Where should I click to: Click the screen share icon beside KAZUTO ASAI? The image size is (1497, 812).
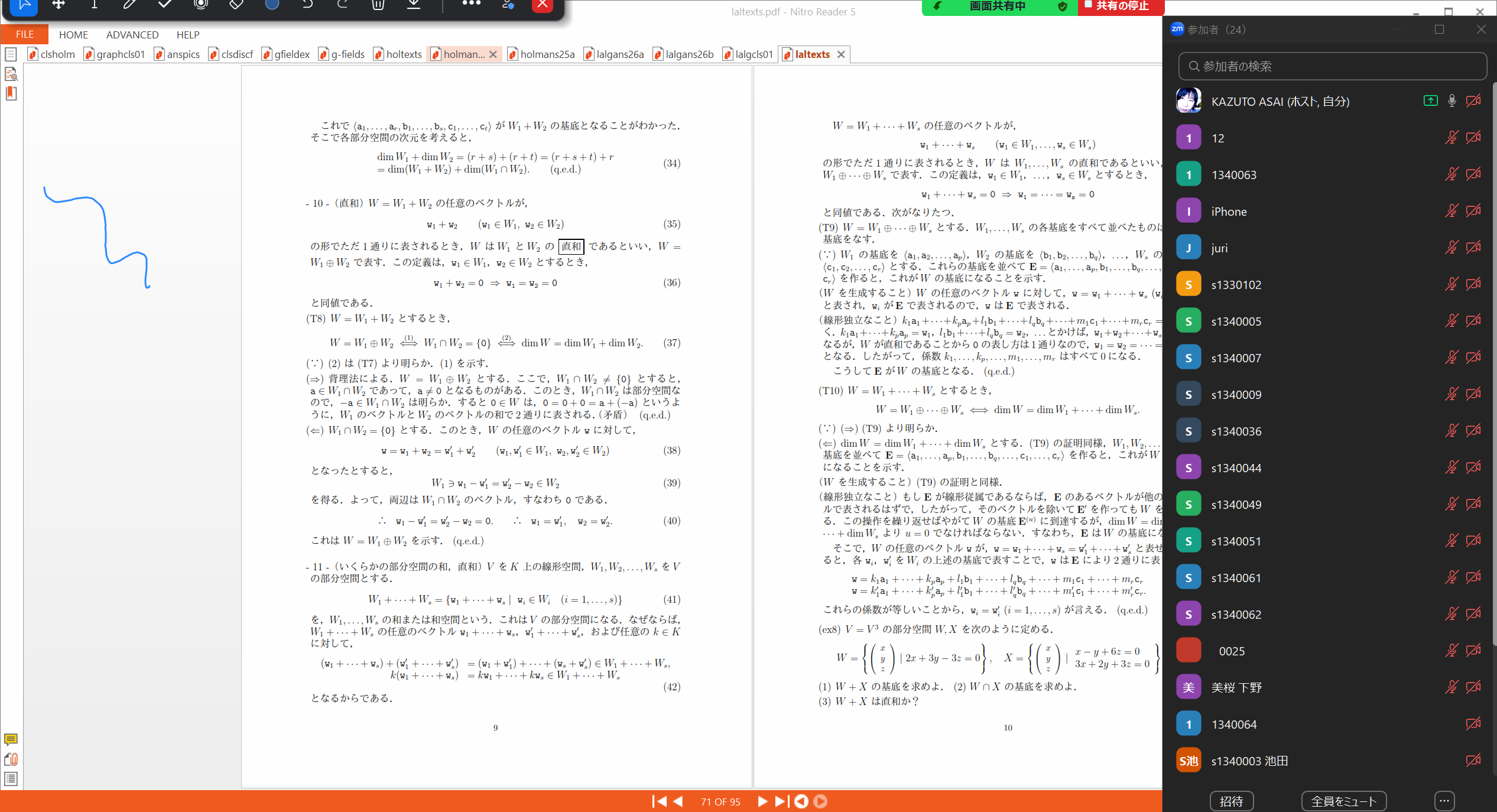point(1430,101)
